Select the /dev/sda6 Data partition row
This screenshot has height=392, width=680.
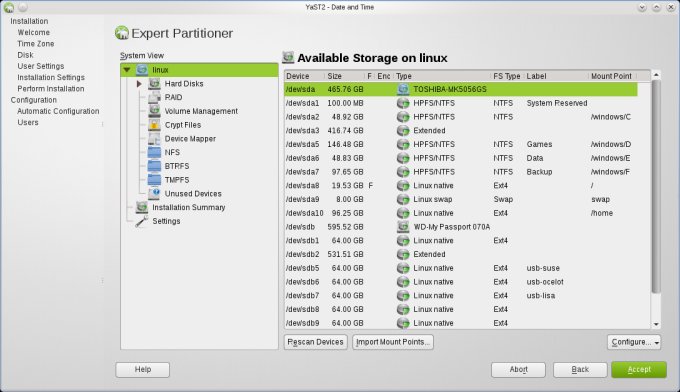pyautogui.click(x=461, y=158)
